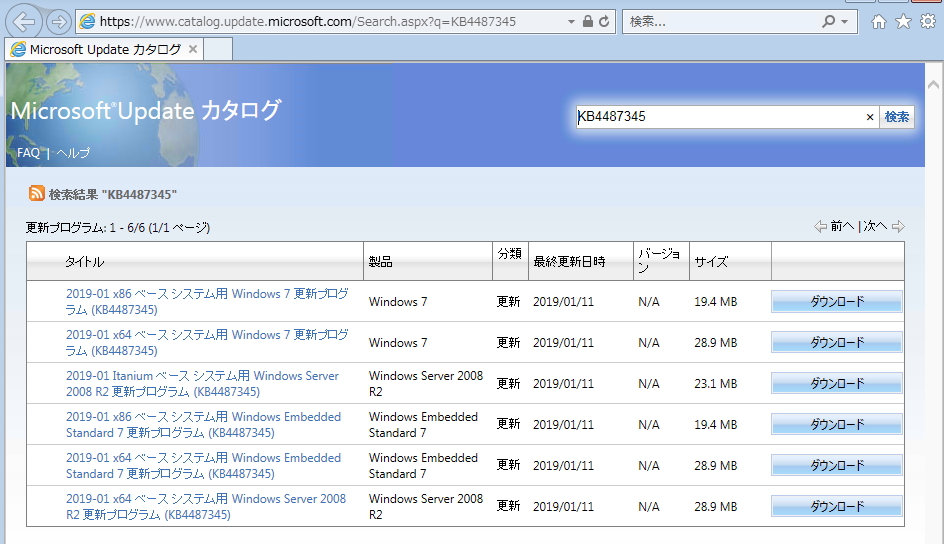This screenshot has width=944, height=544.
Task: Close the Microsoft Update カタログ tab
Action: point(193,49)
